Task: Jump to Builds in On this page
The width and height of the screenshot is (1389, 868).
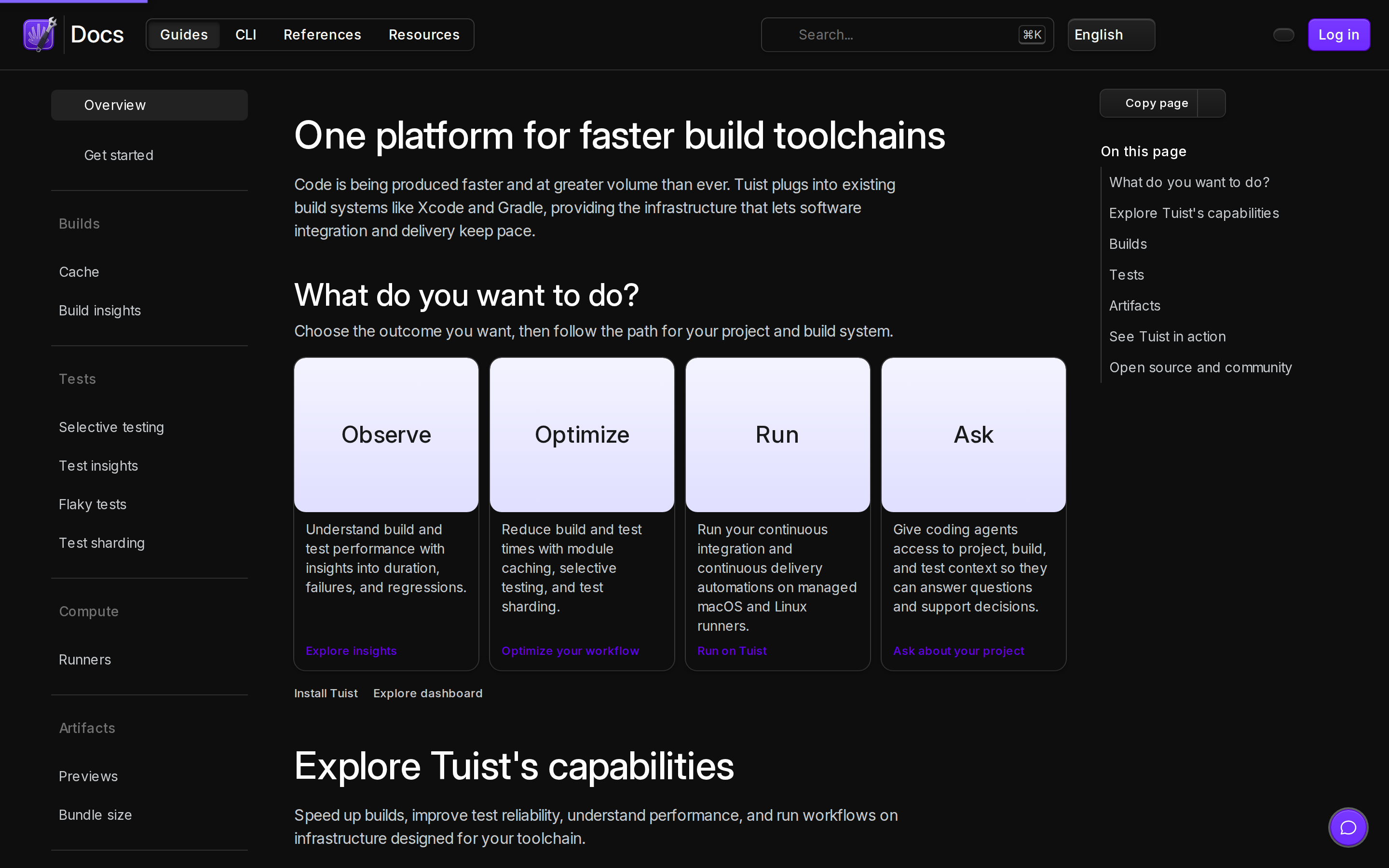Action: click(1128, 244)
